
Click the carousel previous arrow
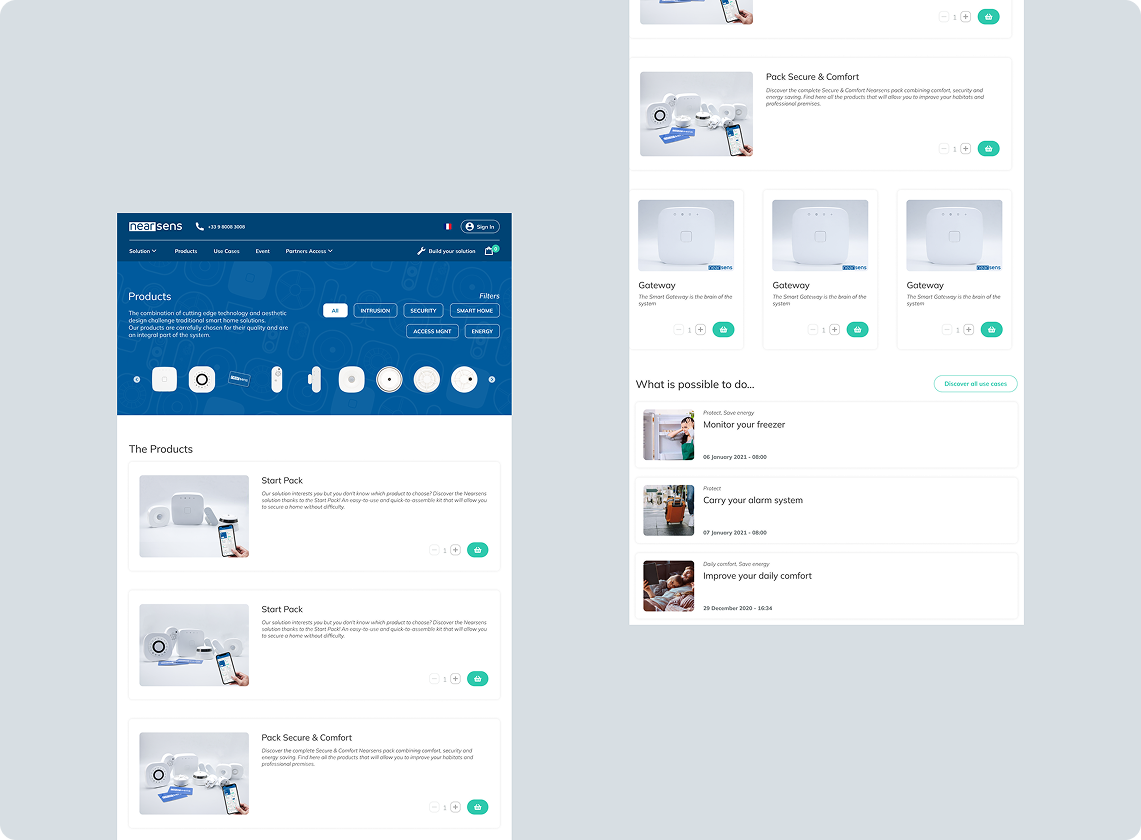pos(137,379)
